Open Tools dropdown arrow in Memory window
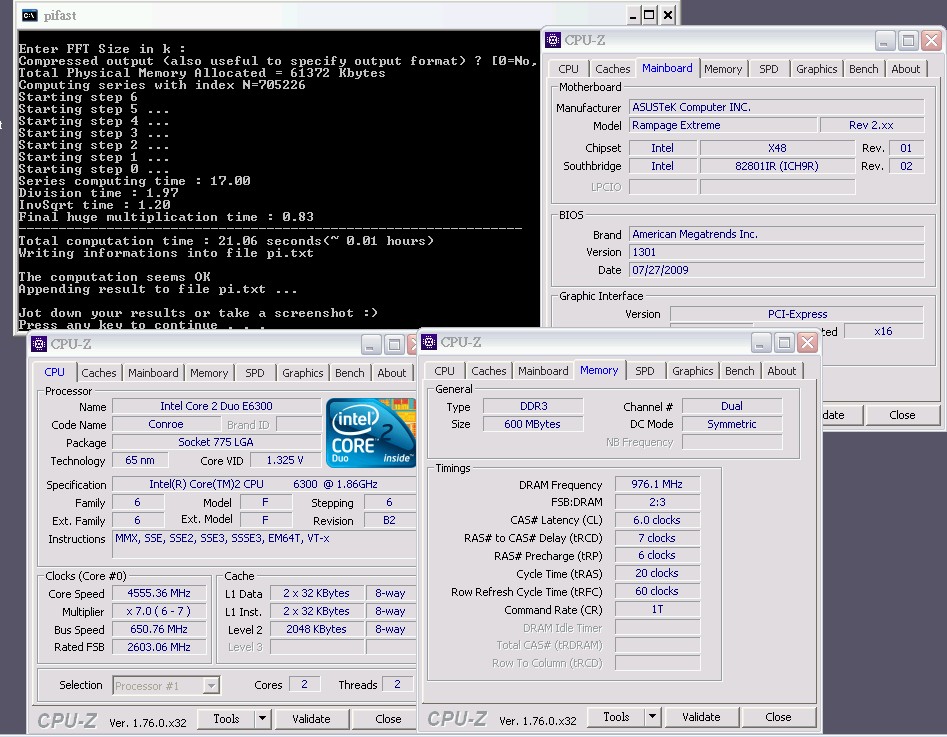The width and height of the screenshot is (947, 737). [x=652, y=716]
